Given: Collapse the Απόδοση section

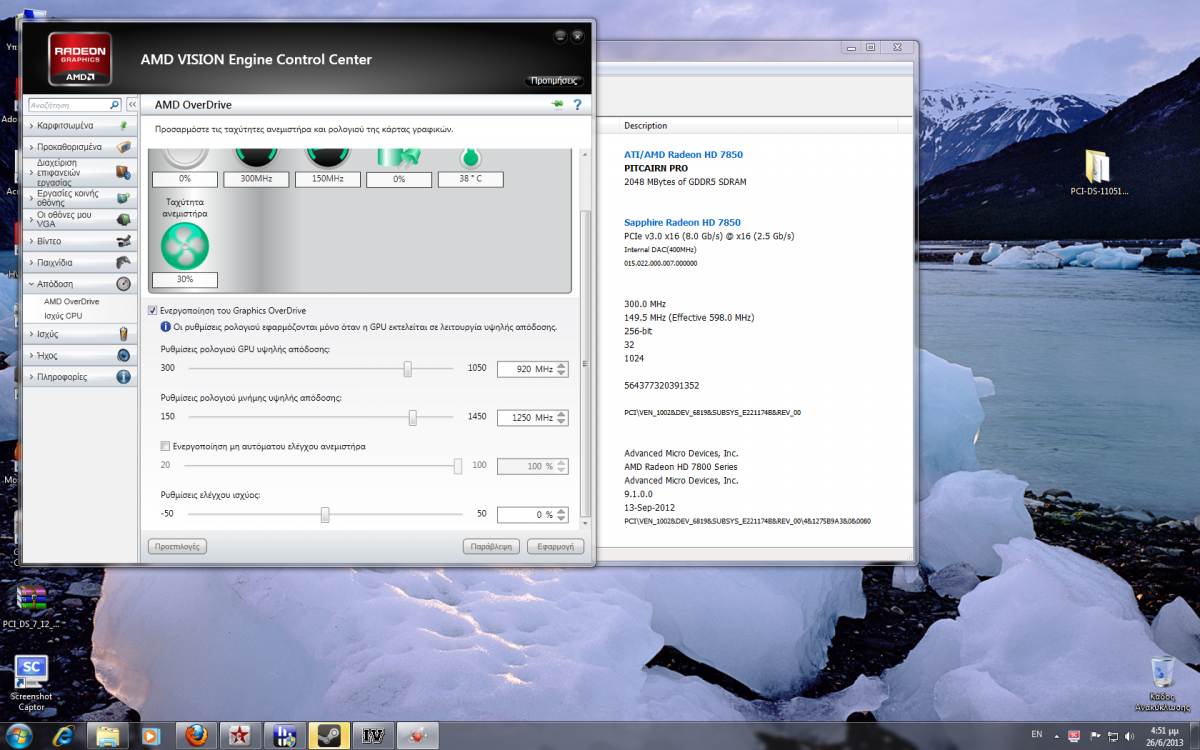Looking at the screenshot, I should pyautogui.click(x=79, y=284).
